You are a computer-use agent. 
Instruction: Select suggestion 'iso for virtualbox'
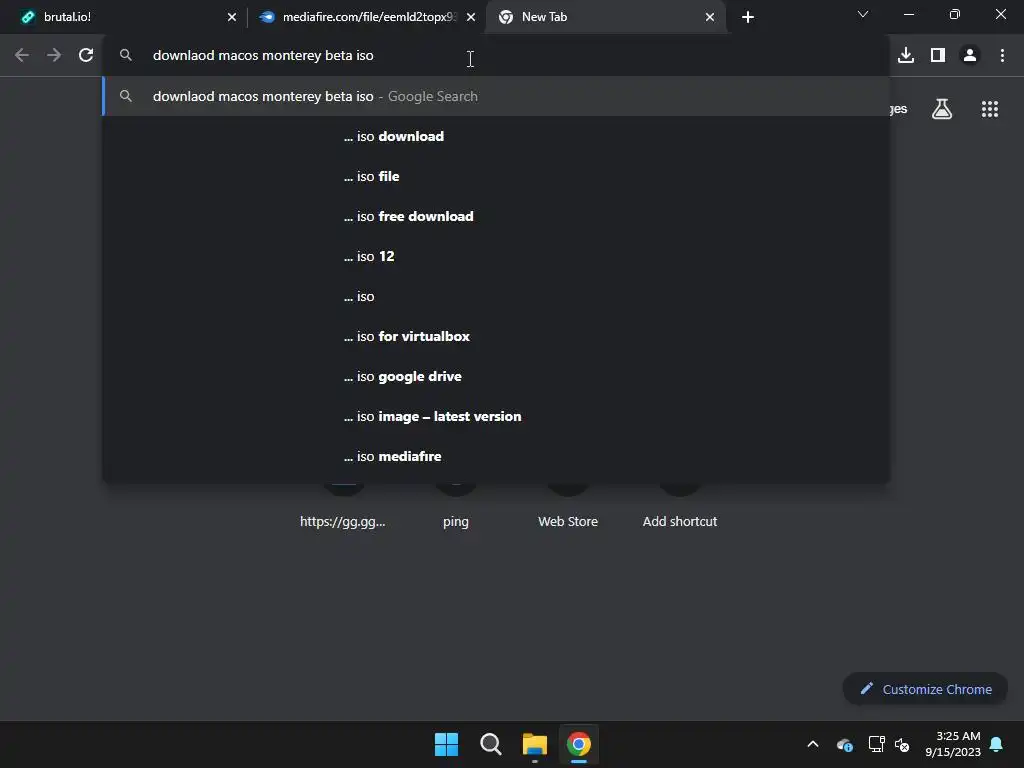point(496,336)
